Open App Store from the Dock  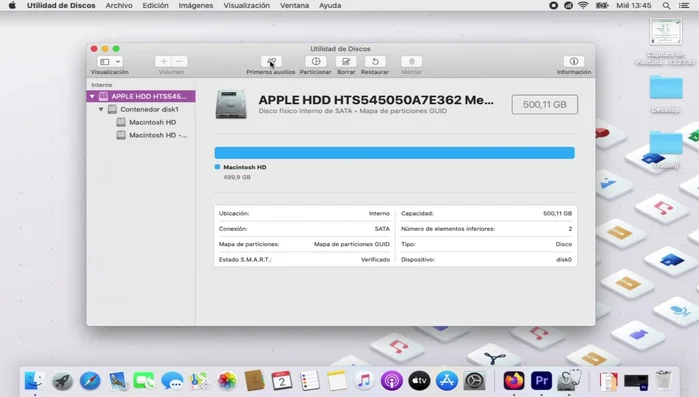click(447, 381)
